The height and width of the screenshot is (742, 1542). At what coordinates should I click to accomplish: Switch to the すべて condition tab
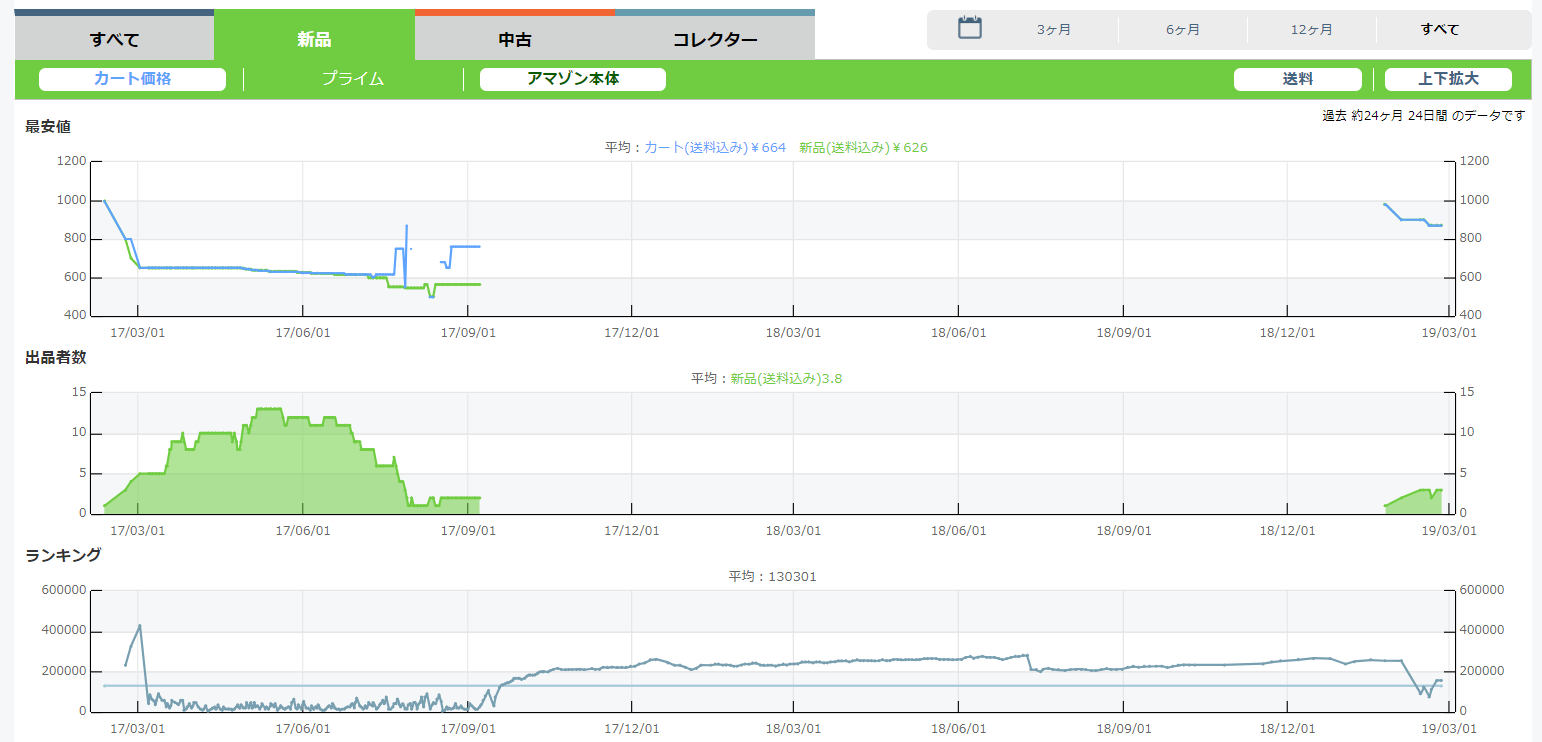pos(114,40)
